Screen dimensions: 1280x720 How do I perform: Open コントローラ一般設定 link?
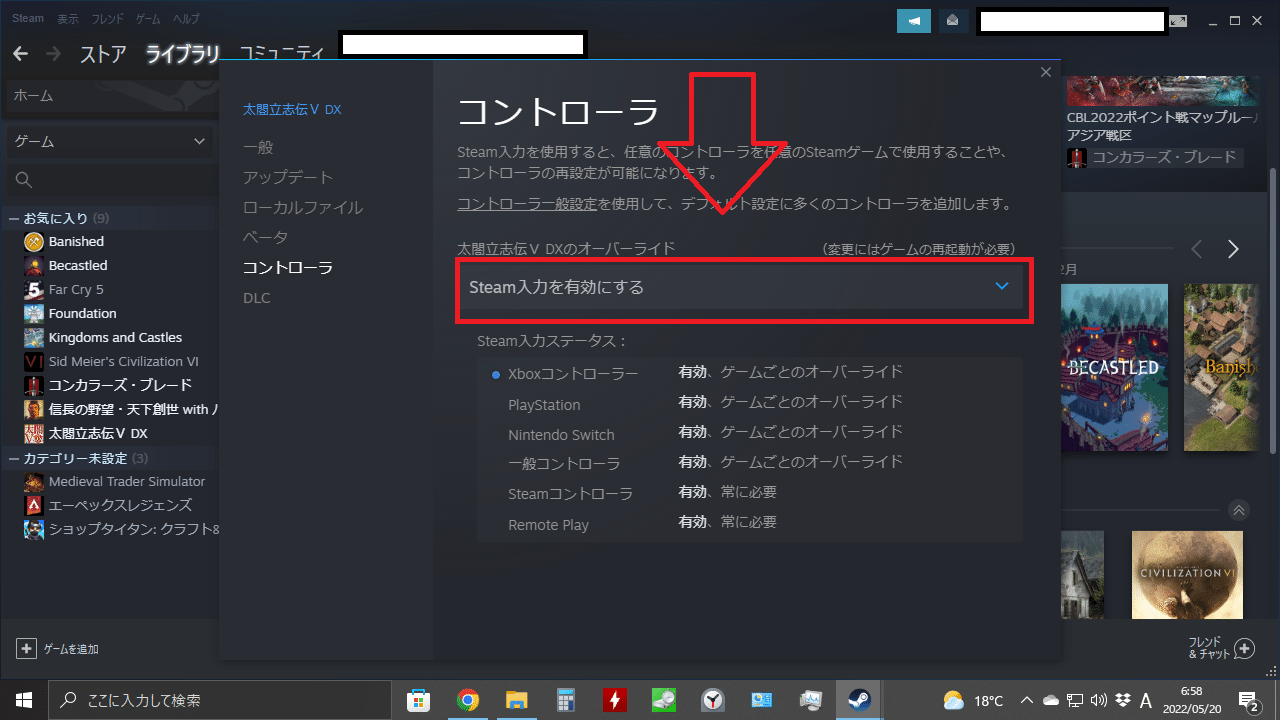coord(527,204)
